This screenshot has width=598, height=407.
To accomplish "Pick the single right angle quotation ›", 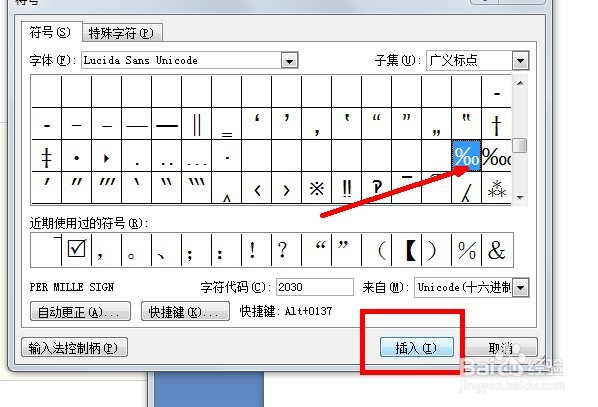I will [x=286, y=188].
